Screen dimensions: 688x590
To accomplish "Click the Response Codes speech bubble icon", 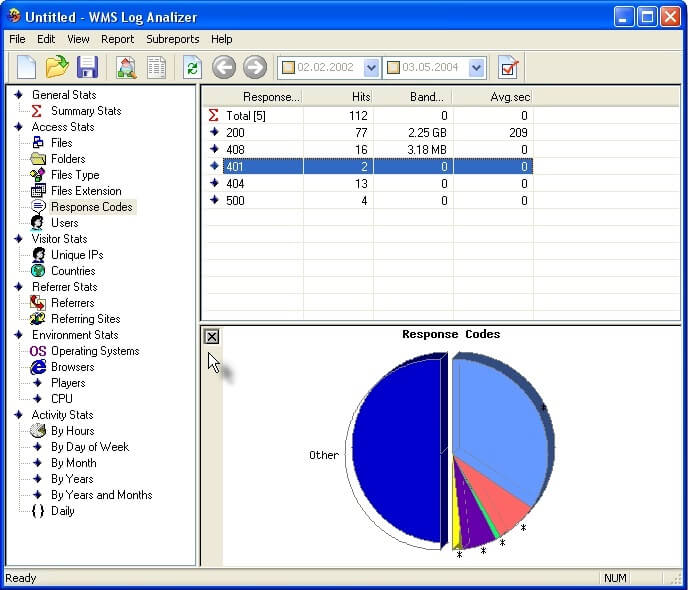I will tap(39, 206).
